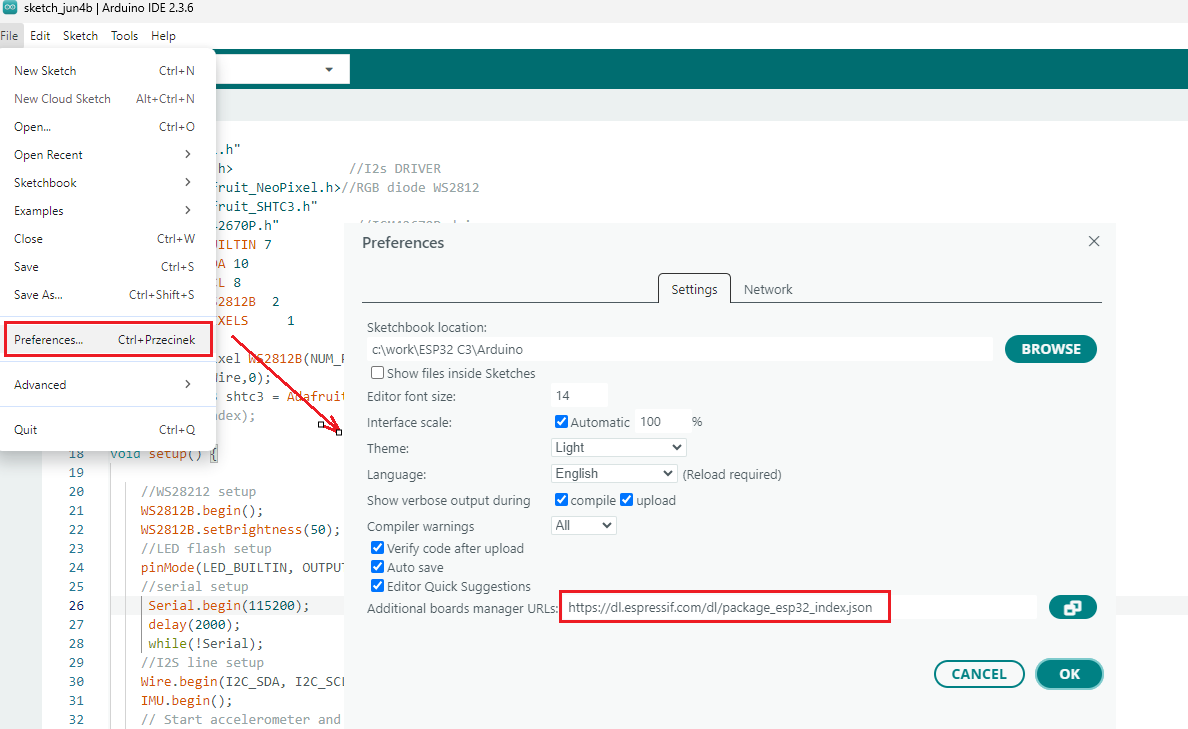Click the Arduino IDE logo in title bar
Viewport: 1188px width, 729px height.
10,8
